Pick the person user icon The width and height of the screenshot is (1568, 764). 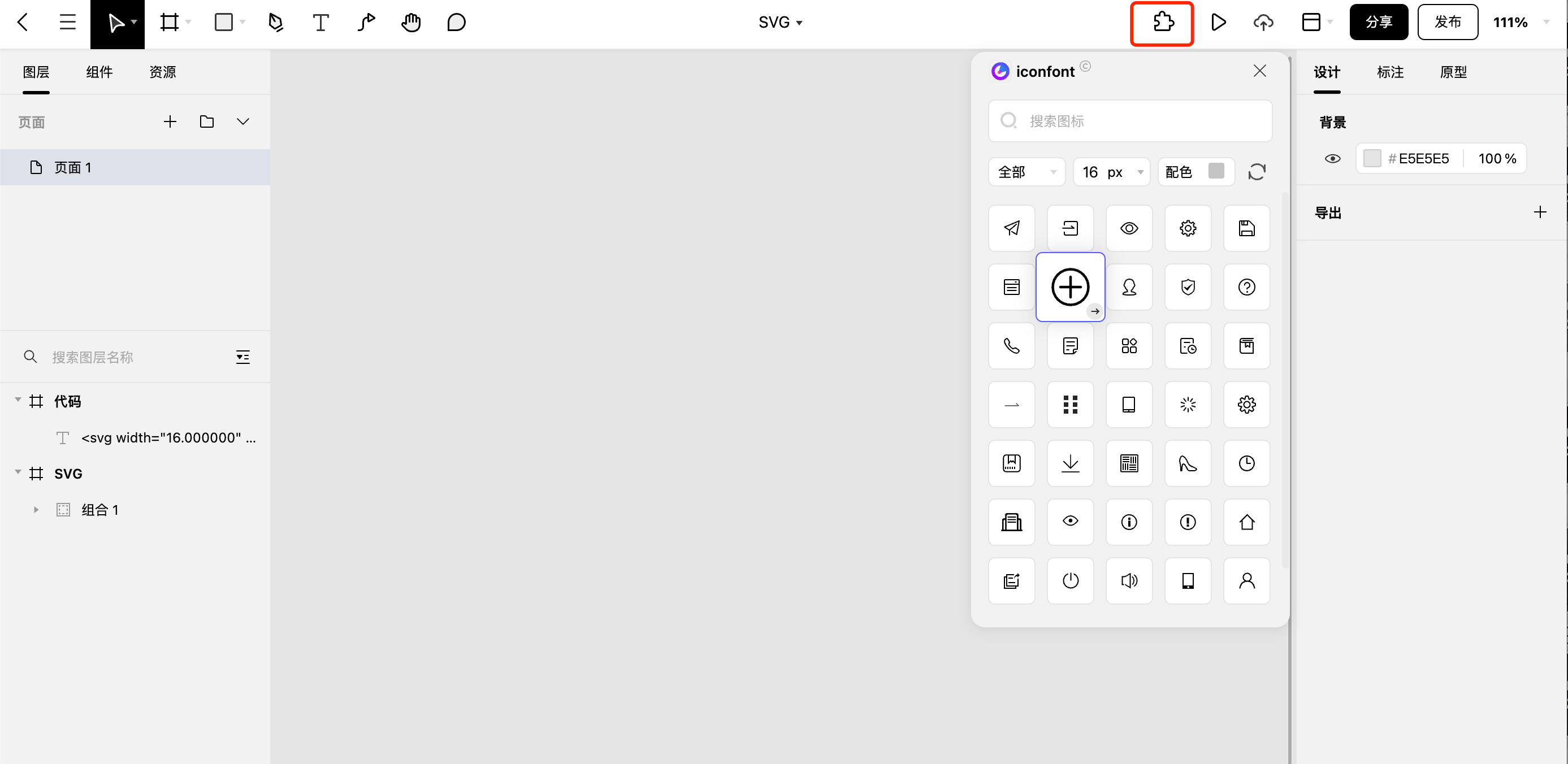(x=1246, y=581)
